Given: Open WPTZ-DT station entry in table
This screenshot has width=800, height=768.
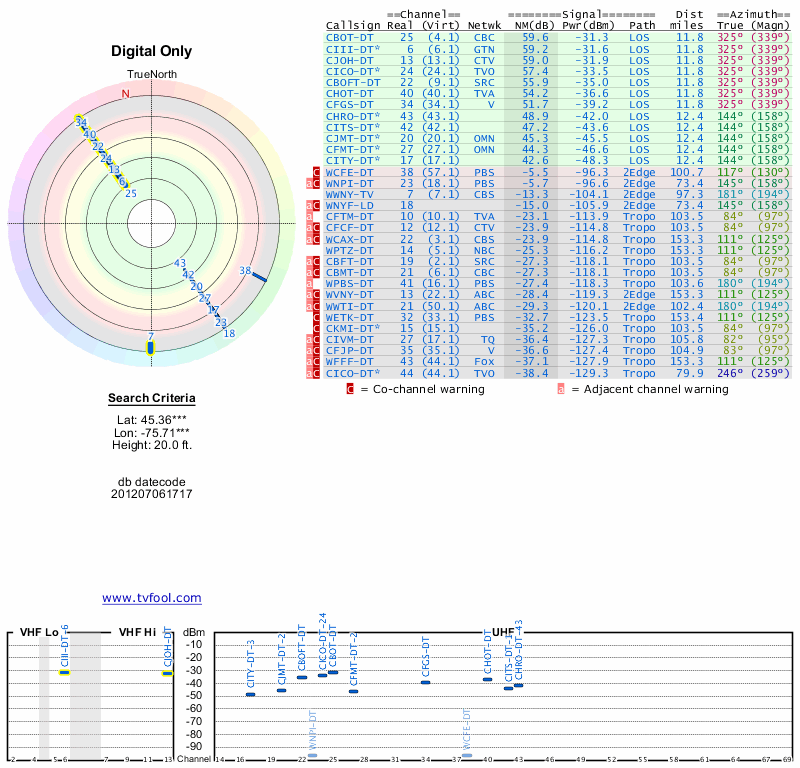Looking at the screenshot, I should pyautogui.click(x=349, y=249).
